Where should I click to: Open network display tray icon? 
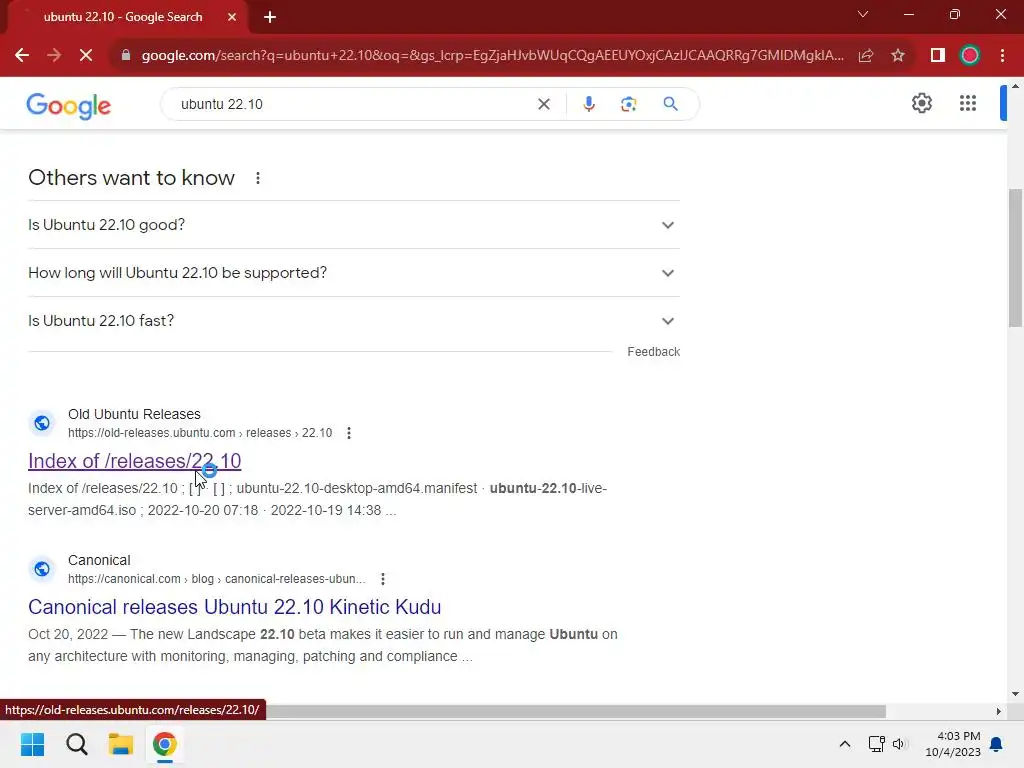coord(876,744)
